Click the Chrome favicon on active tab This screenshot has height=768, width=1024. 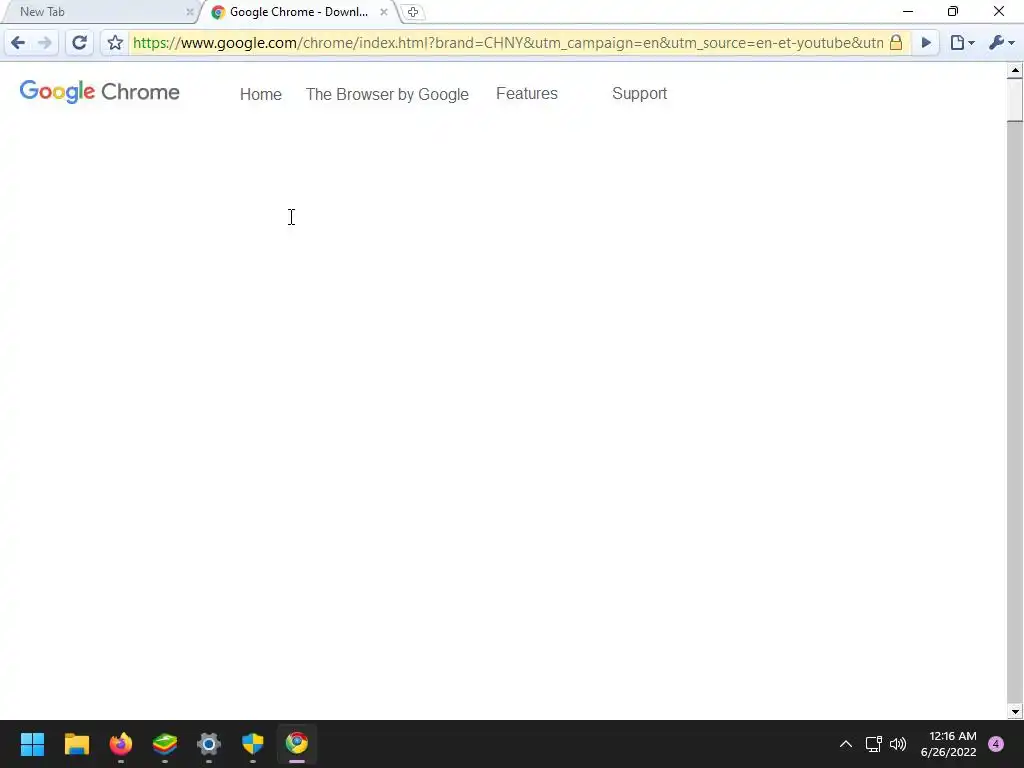click(218, 12)
